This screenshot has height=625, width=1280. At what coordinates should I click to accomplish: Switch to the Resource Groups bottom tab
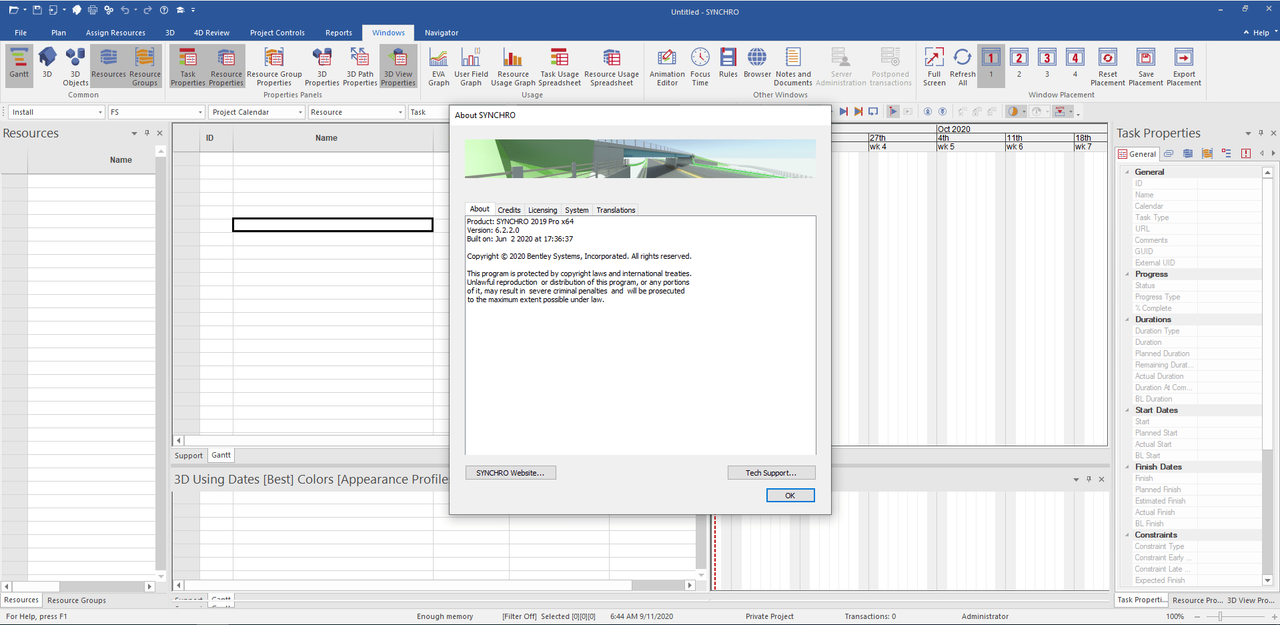pyautogui.click(x=77, y=600)
